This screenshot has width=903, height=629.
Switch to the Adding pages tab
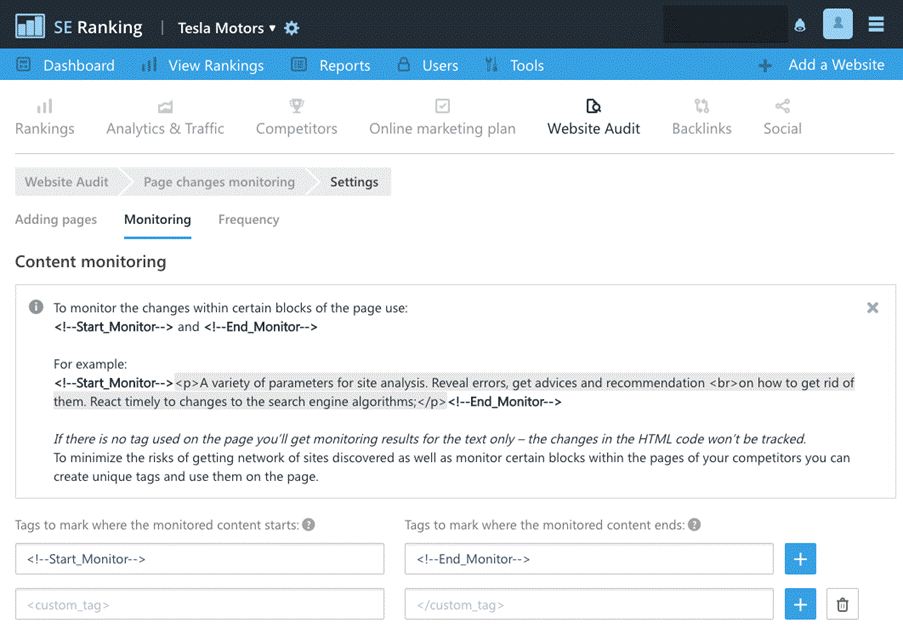(x=56, y=219)
